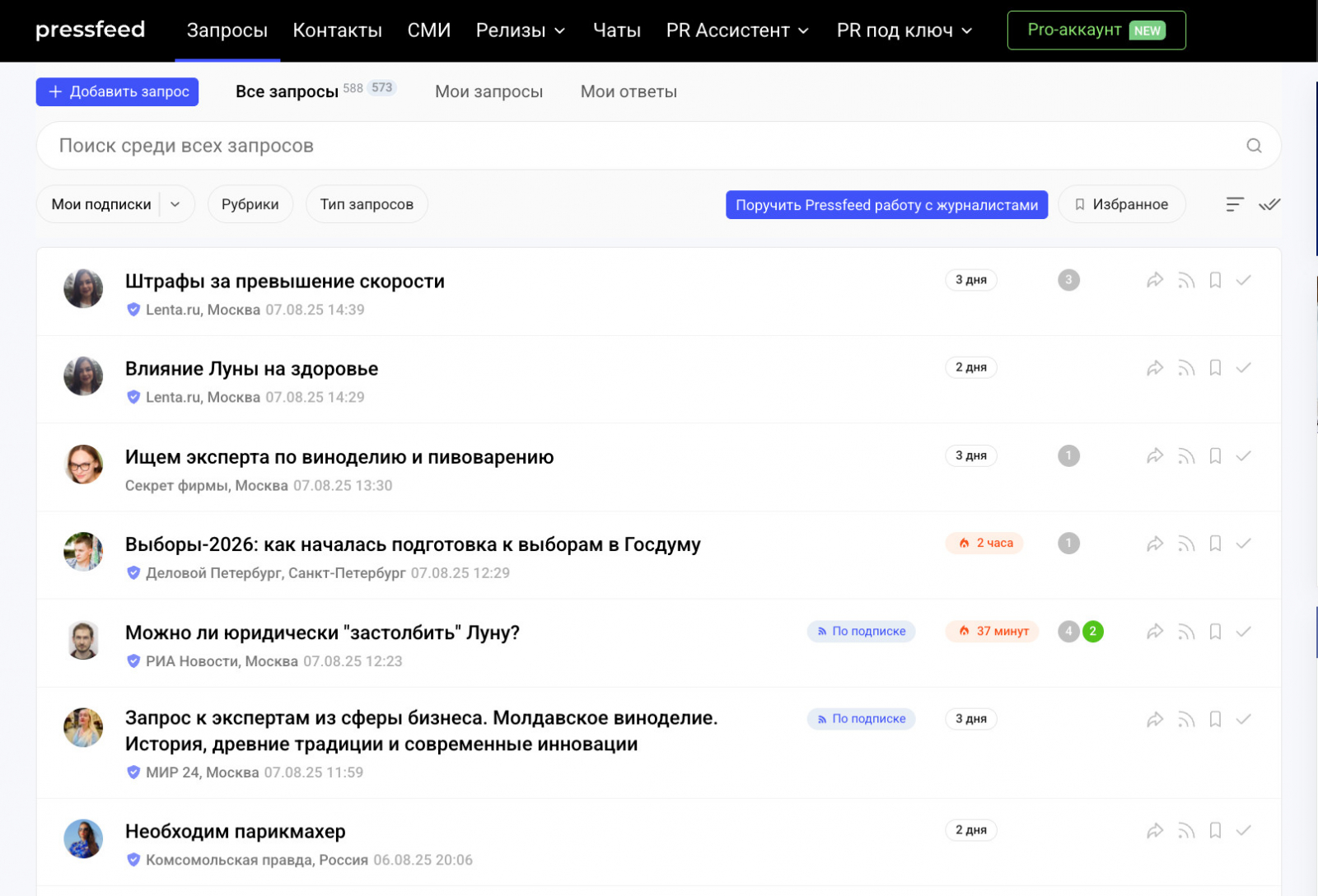Expand the Мои подписки chevron
Image resolution: width=1318 pixels, height=896 pixels.
[x=175, y=204]
